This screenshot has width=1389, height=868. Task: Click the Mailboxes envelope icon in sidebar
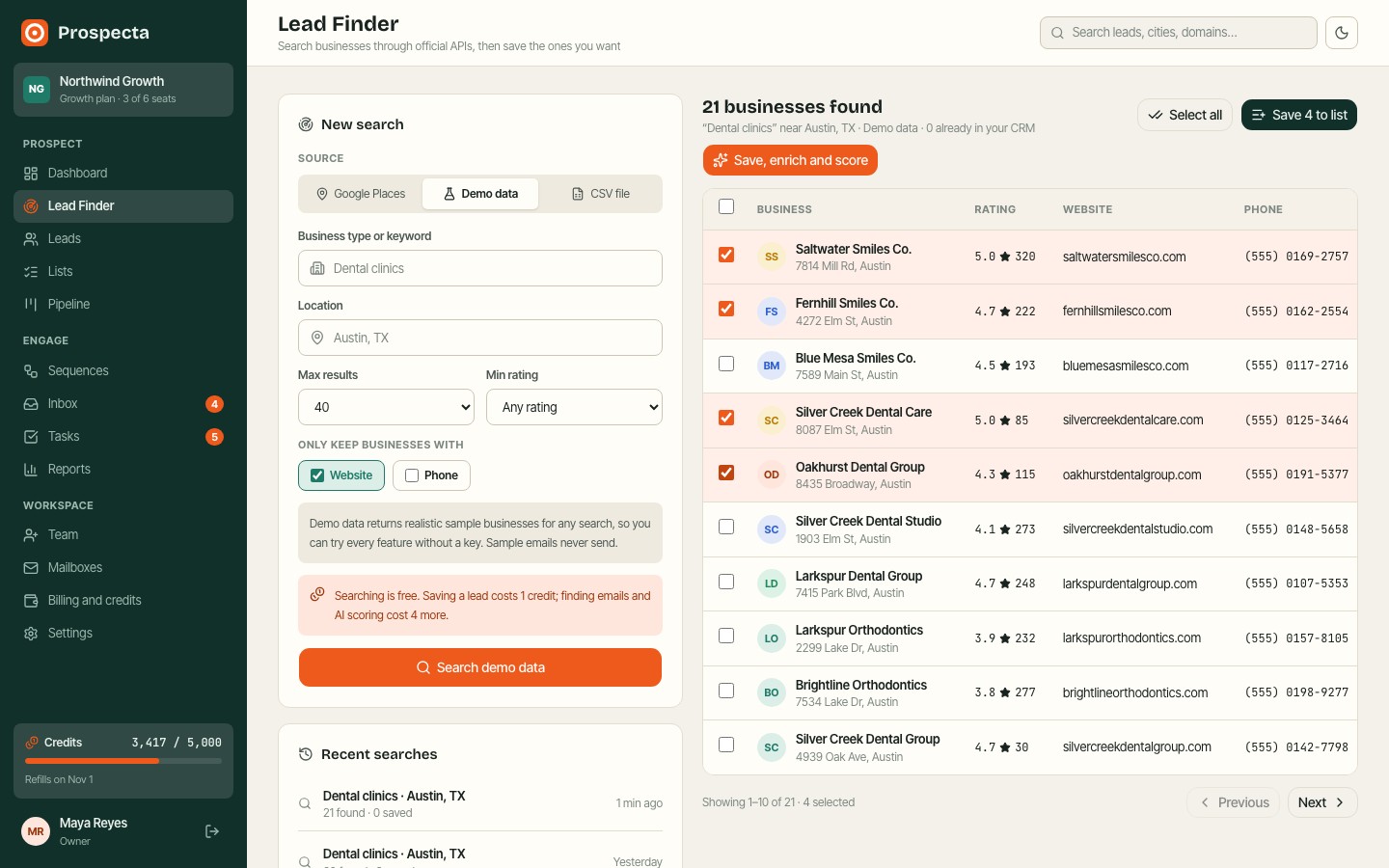coord(31,568)
